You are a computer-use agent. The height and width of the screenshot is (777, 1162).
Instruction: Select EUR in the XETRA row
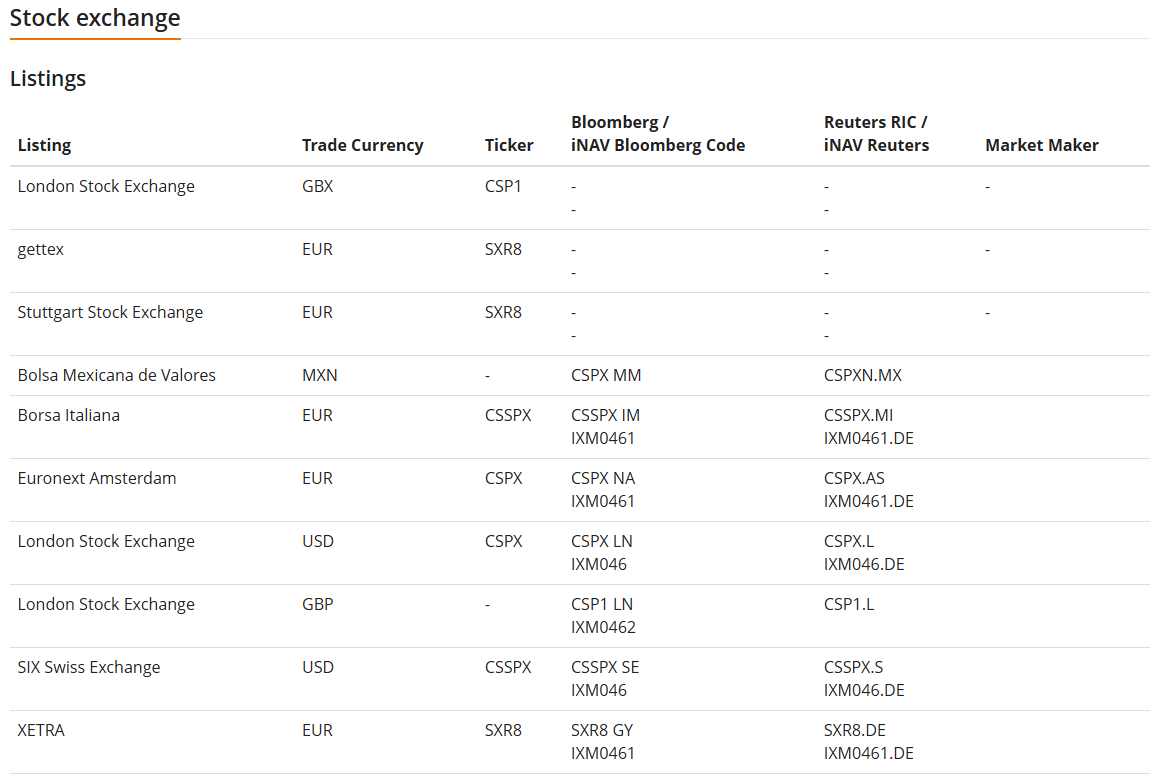(317, 730)
